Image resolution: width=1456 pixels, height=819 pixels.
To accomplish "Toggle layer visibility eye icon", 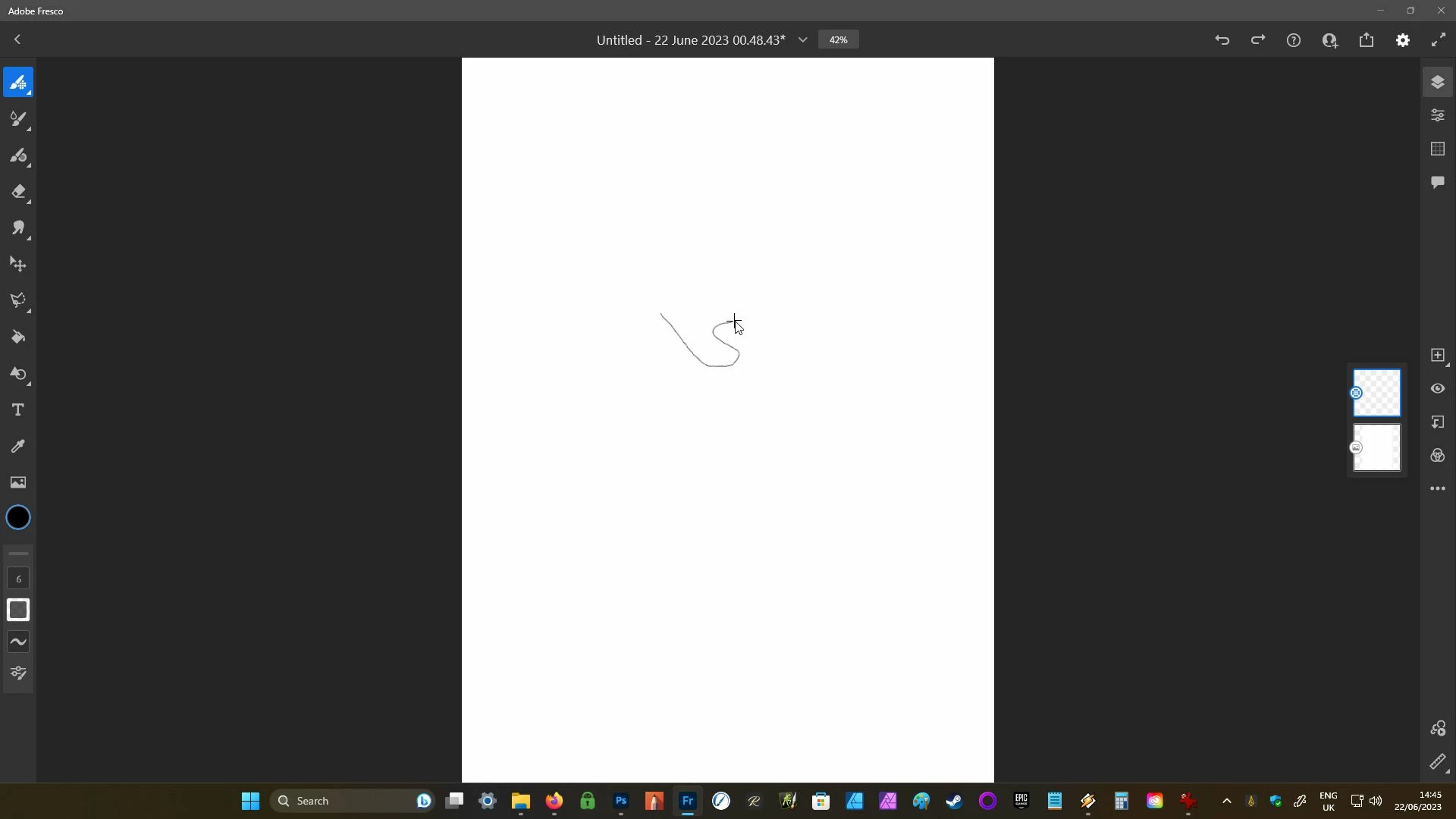I will click(x=1438, y=389).
